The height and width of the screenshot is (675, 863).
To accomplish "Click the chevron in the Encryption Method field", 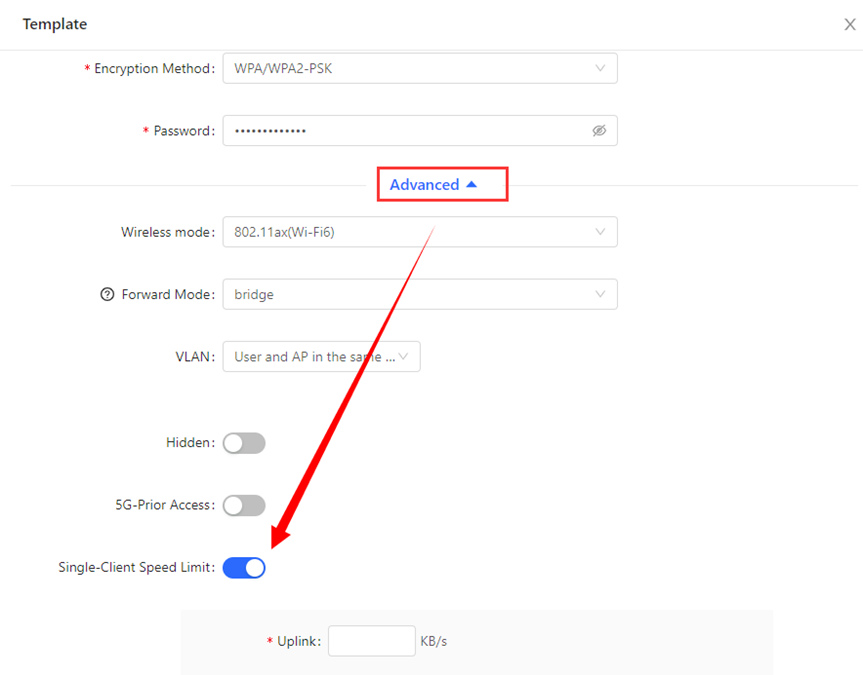I will pos(600,69).
